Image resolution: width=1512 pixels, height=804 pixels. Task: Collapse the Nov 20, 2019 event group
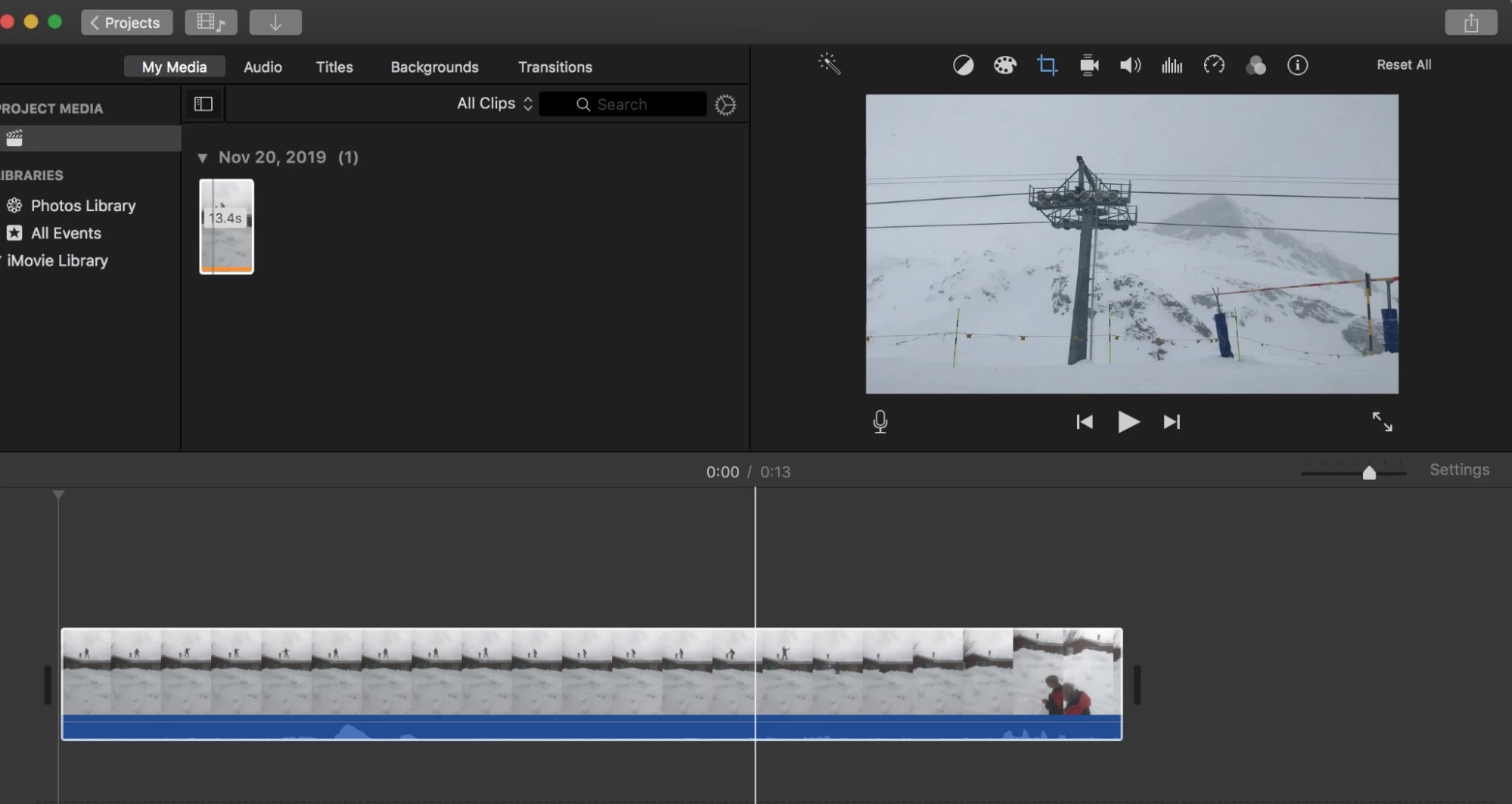point(202,158)
